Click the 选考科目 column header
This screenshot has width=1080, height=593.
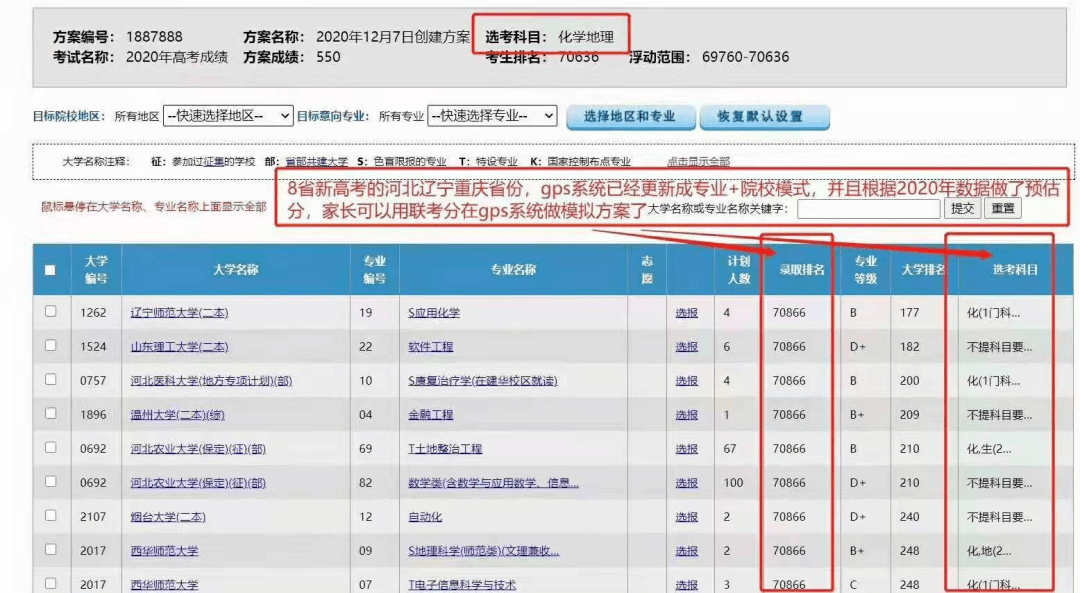click(1015, 269)
